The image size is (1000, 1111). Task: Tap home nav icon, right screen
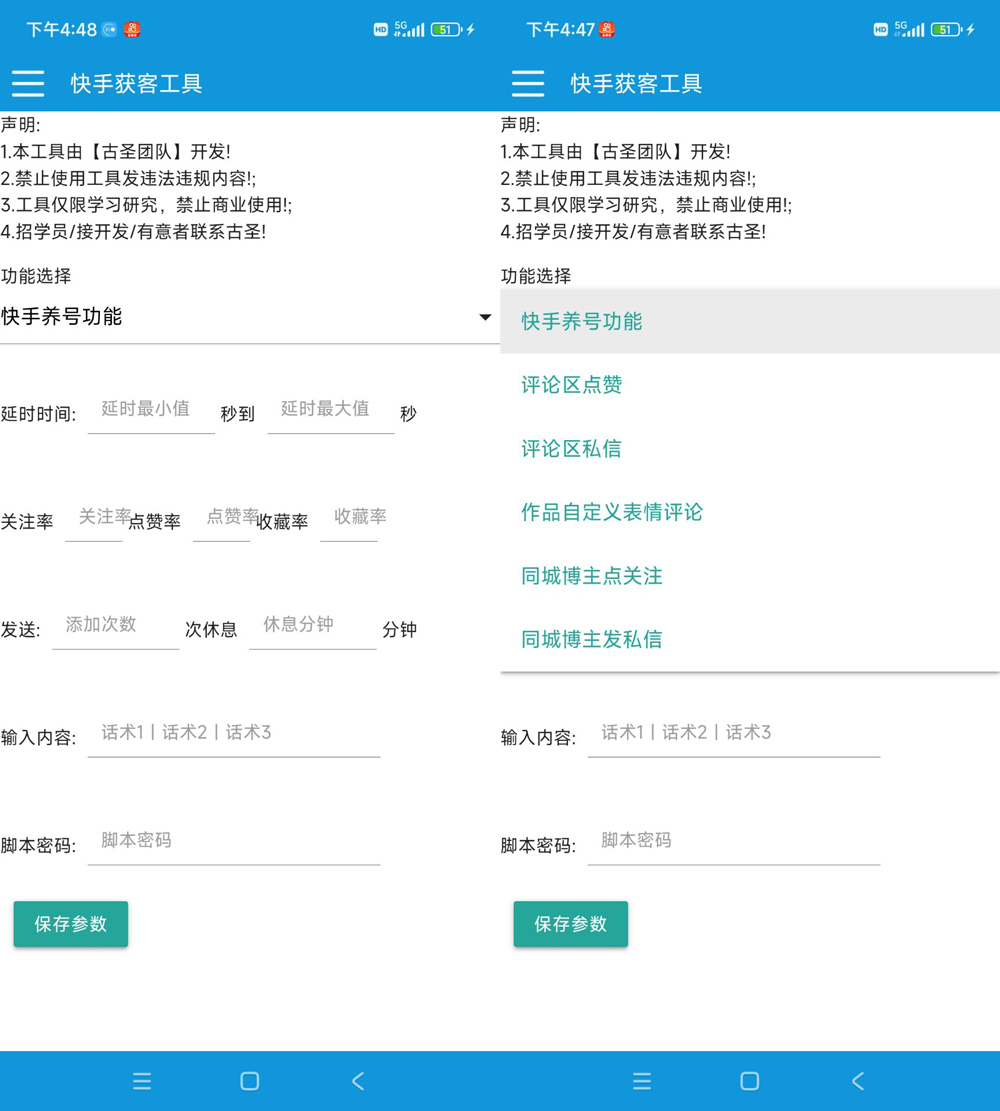pos(749,1081)
